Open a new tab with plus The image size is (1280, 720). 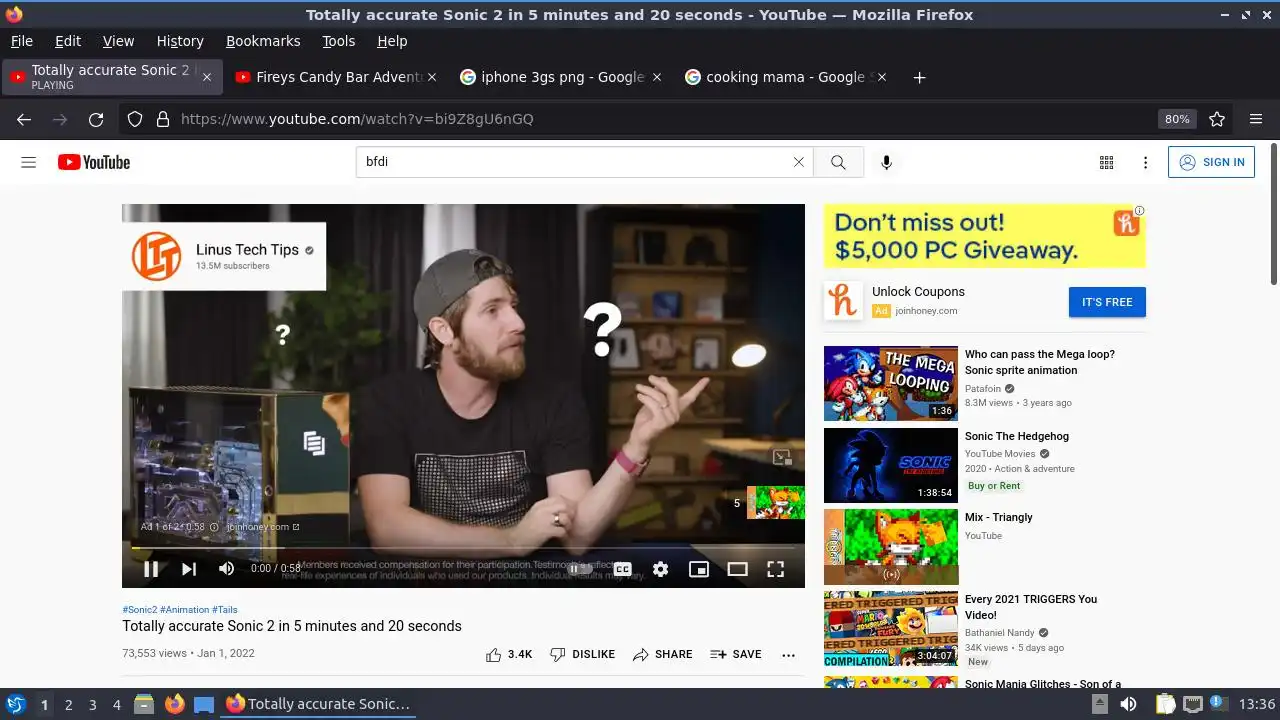[x=919, y=77]
